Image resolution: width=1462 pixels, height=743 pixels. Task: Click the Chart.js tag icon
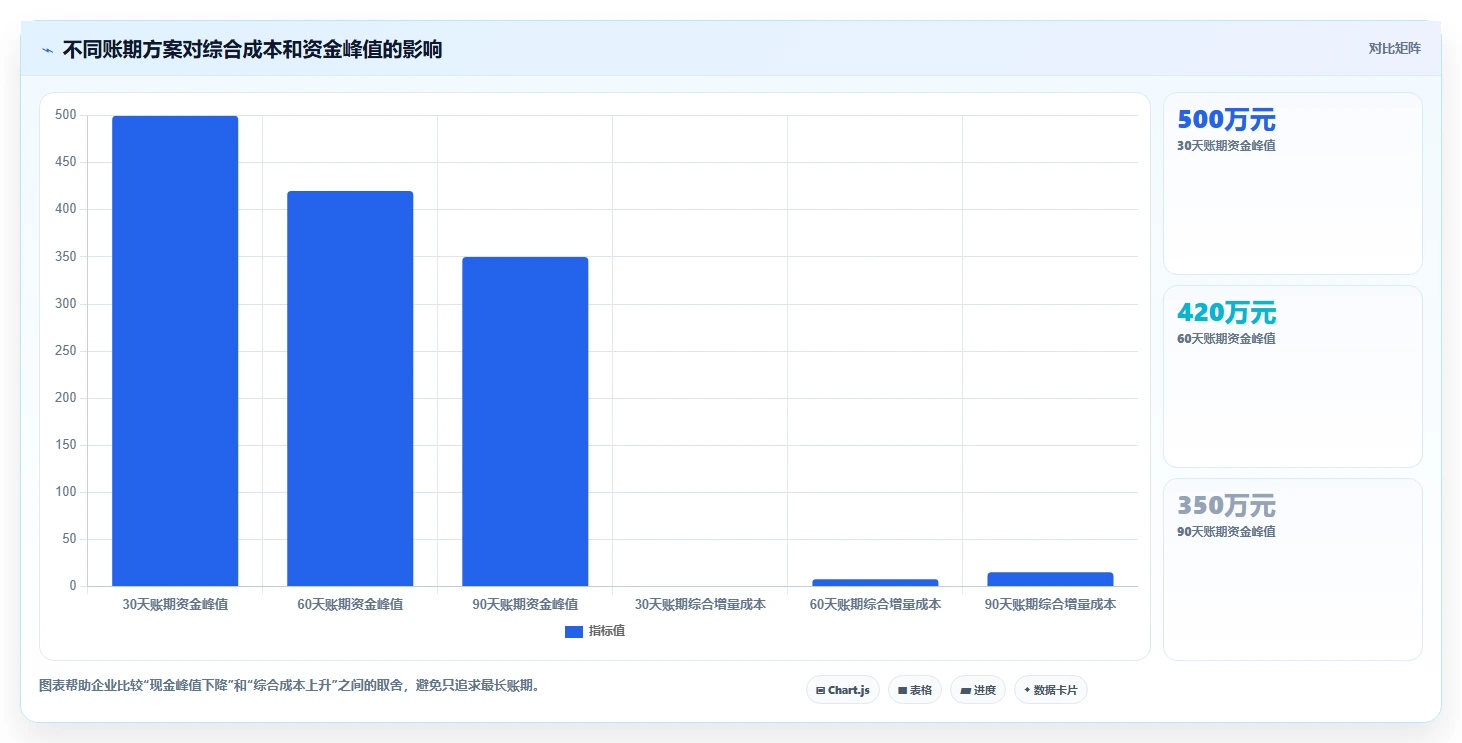[821, 690]
